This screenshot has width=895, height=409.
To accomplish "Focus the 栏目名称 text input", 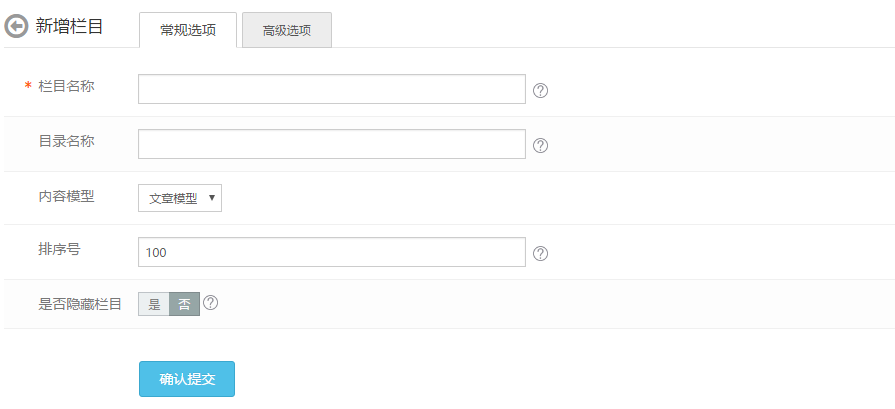I will pyautogui.click(x=332, y=89).
